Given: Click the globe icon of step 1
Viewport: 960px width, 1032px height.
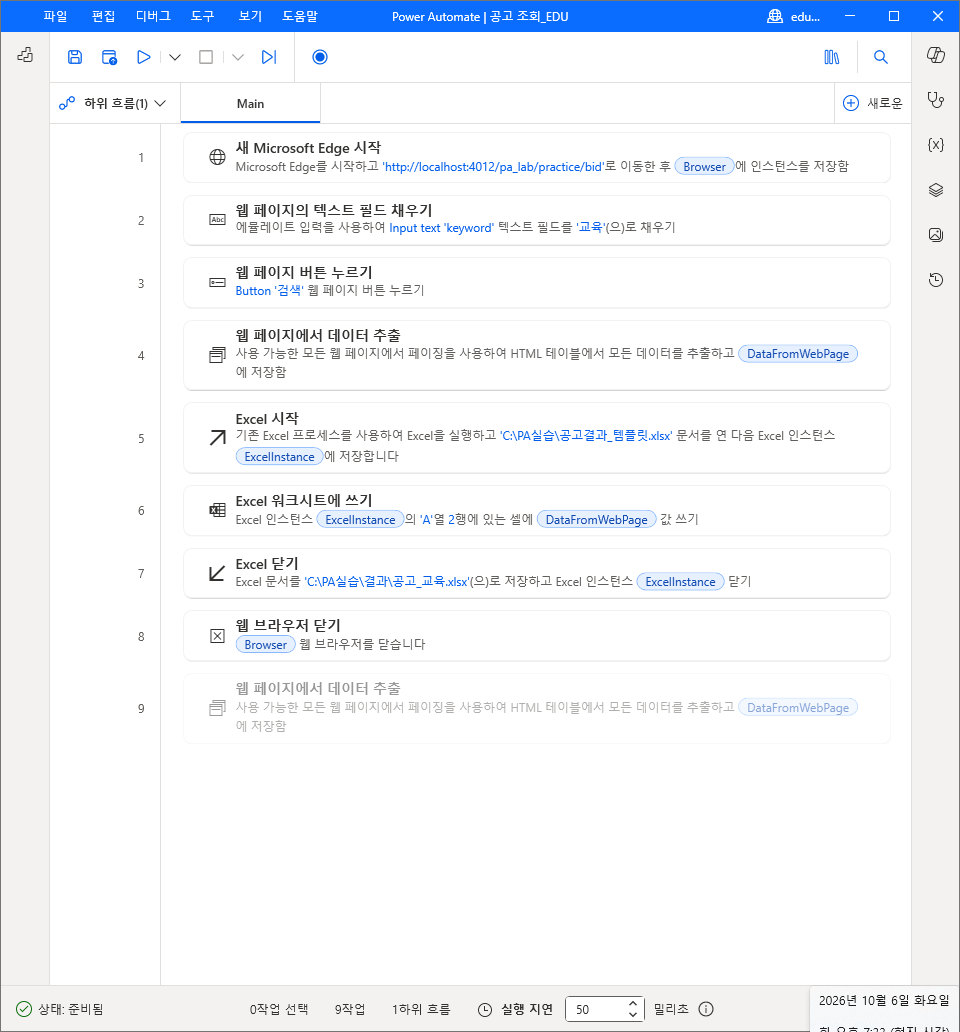Looking at the screenshot, I should tap(217, 157).
